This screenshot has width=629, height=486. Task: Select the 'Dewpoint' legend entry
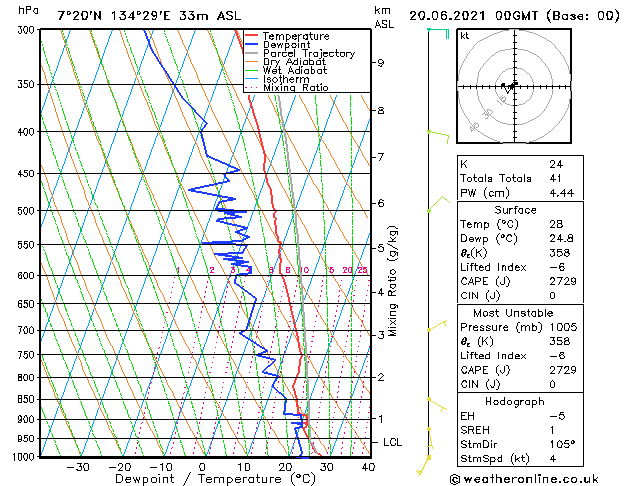pos(286,45)
